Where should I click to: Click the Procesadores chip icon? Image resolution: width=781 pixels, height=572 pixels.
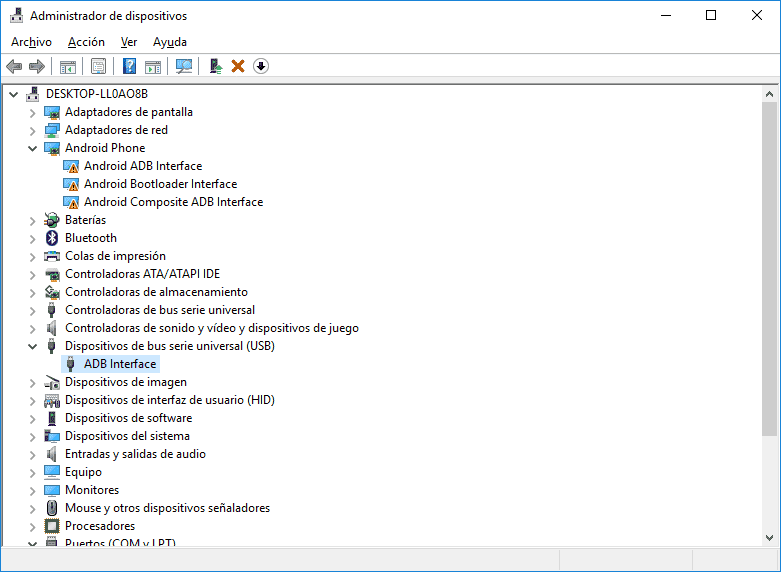52,526
